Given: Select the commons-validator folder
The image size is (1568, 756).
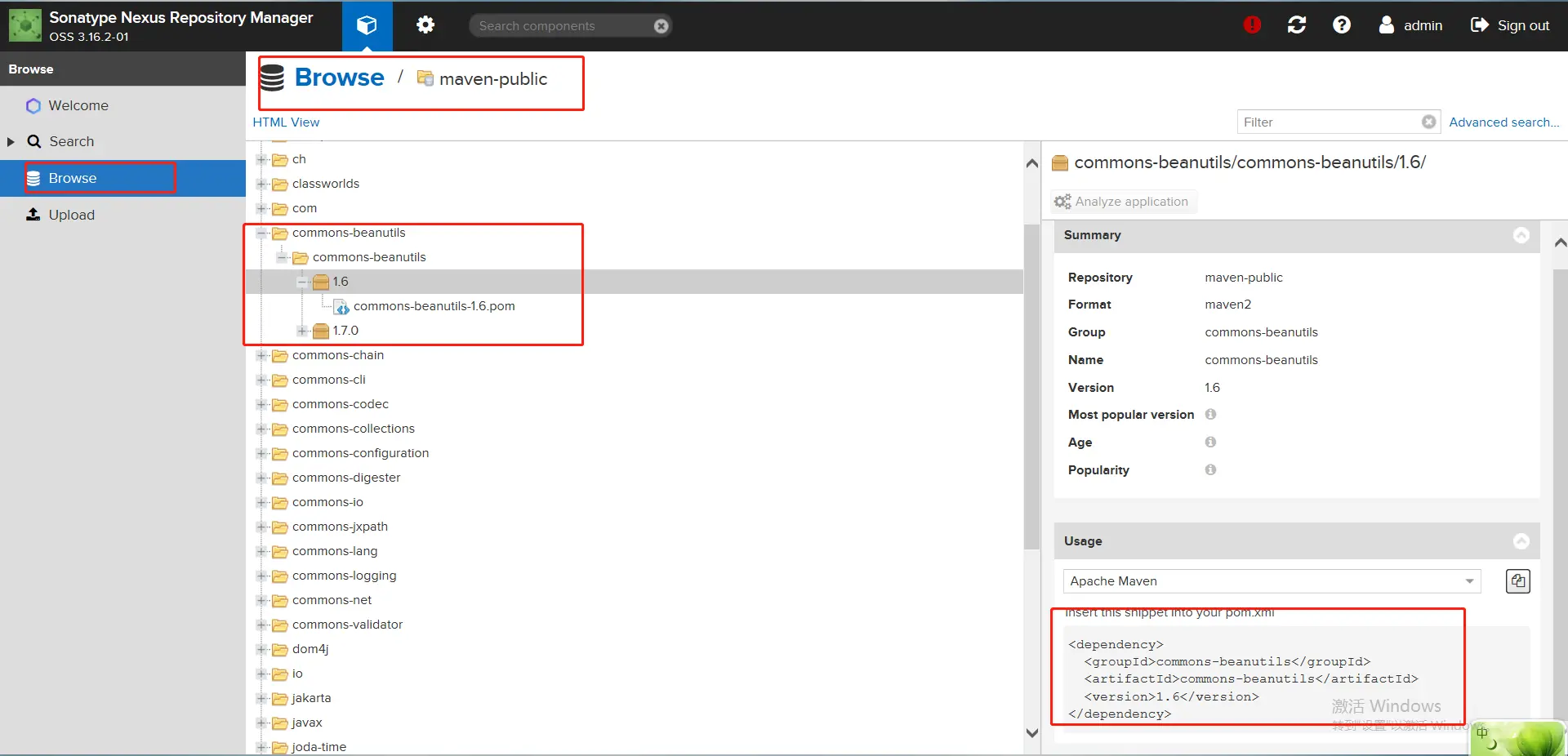Looking at the screenshot, I should tap(348, 625).
